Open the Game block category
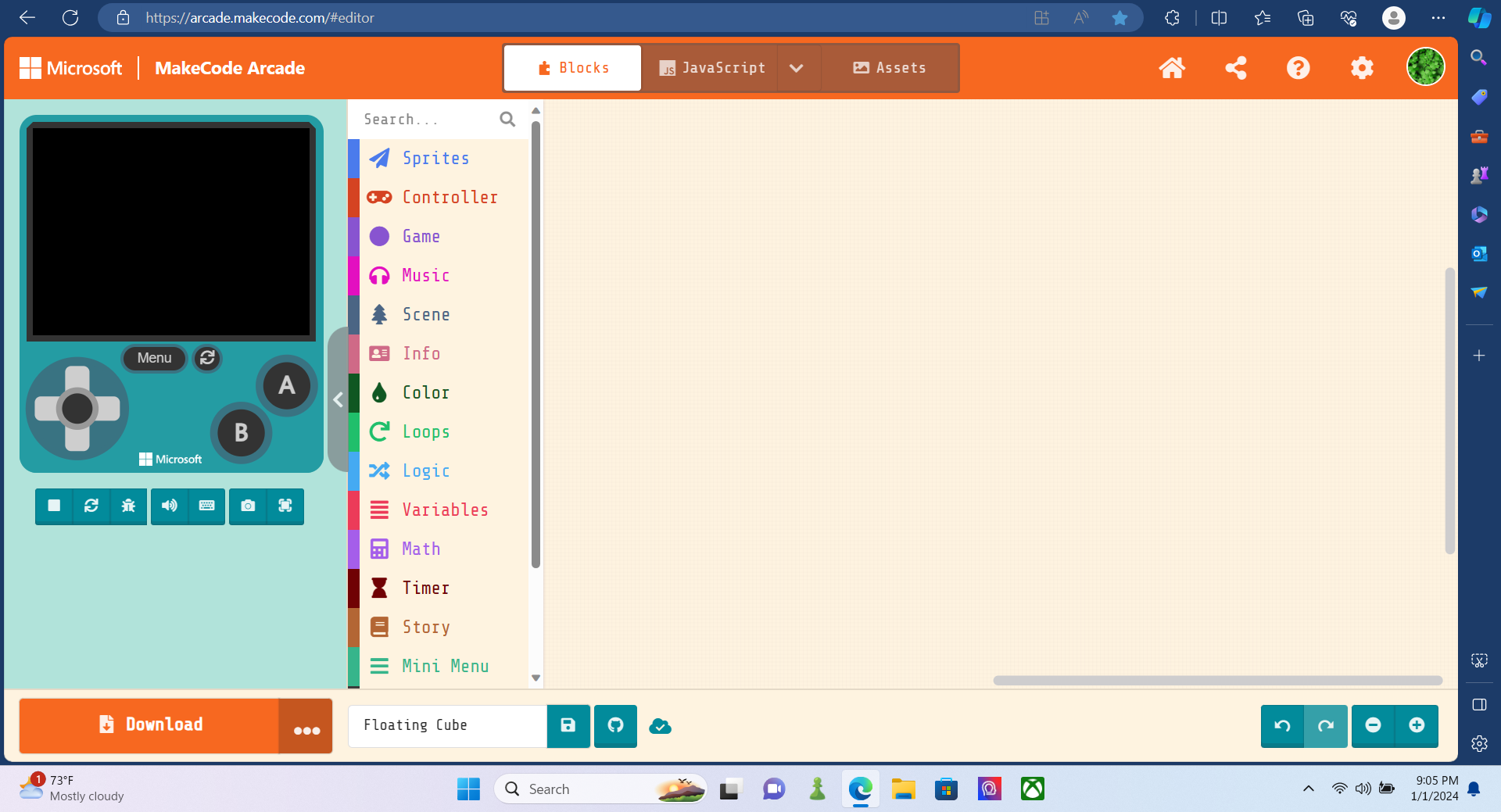Screen dimensions: 1501x812 [x=438, y=237]
